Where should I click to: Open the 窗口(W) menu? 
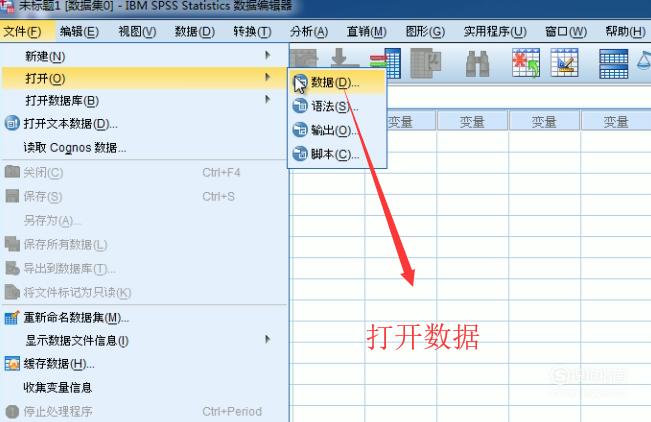tap(565, 32)
